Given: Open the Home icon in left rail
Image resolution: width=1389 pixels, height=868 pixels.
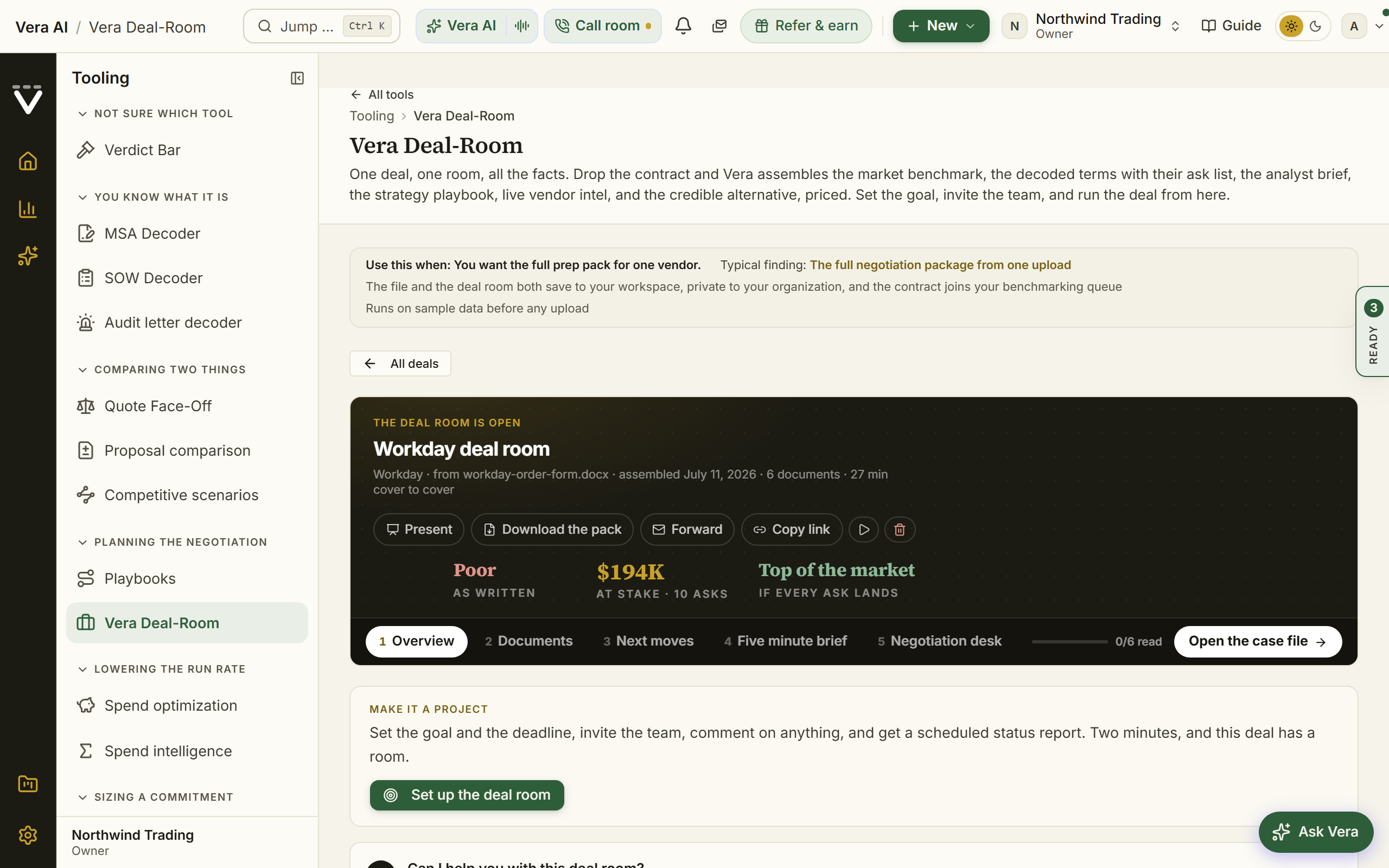Looking at the screenshot, I should click(28, 161).
